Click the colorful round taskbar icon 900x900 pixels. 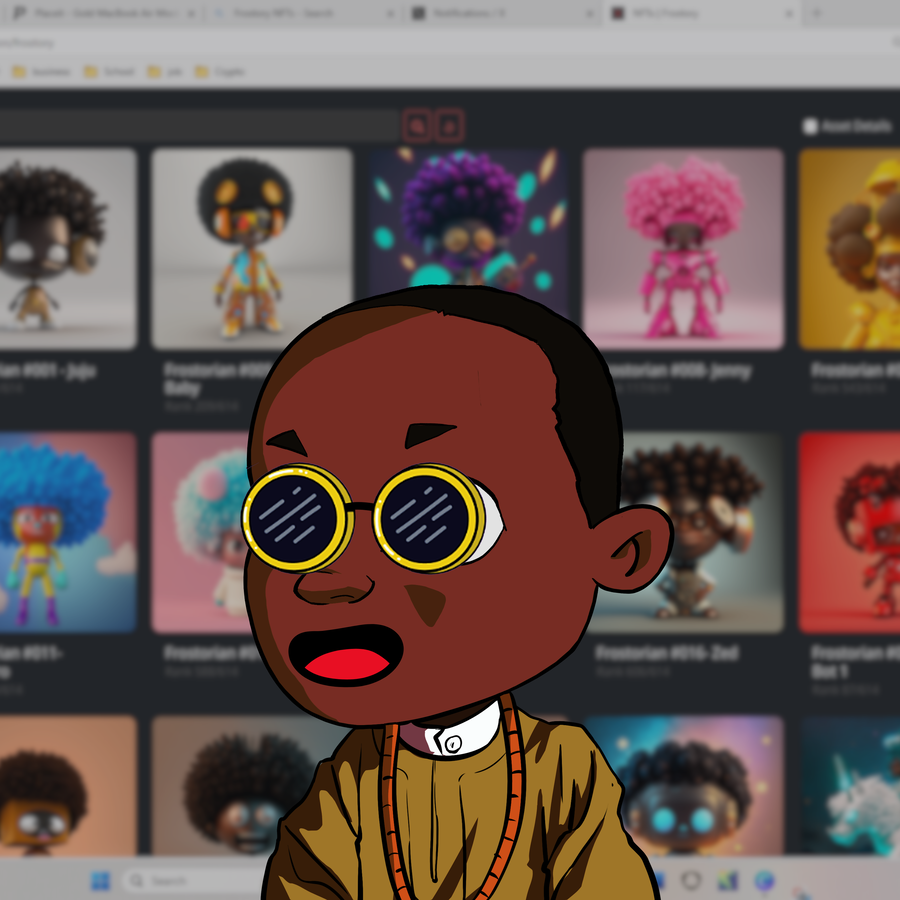point(764,881)
